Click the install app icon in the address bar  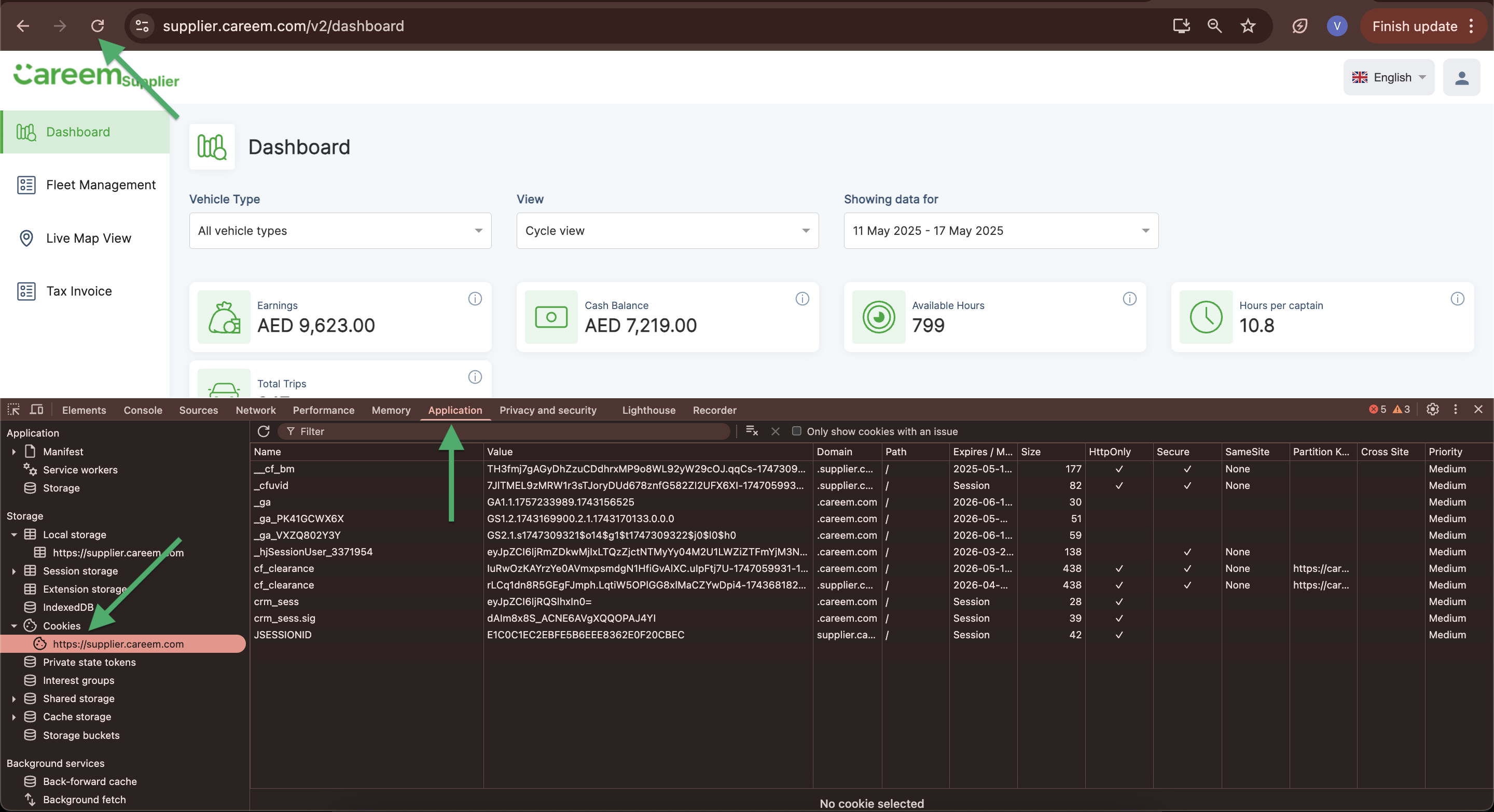[x=1181, y=25]
